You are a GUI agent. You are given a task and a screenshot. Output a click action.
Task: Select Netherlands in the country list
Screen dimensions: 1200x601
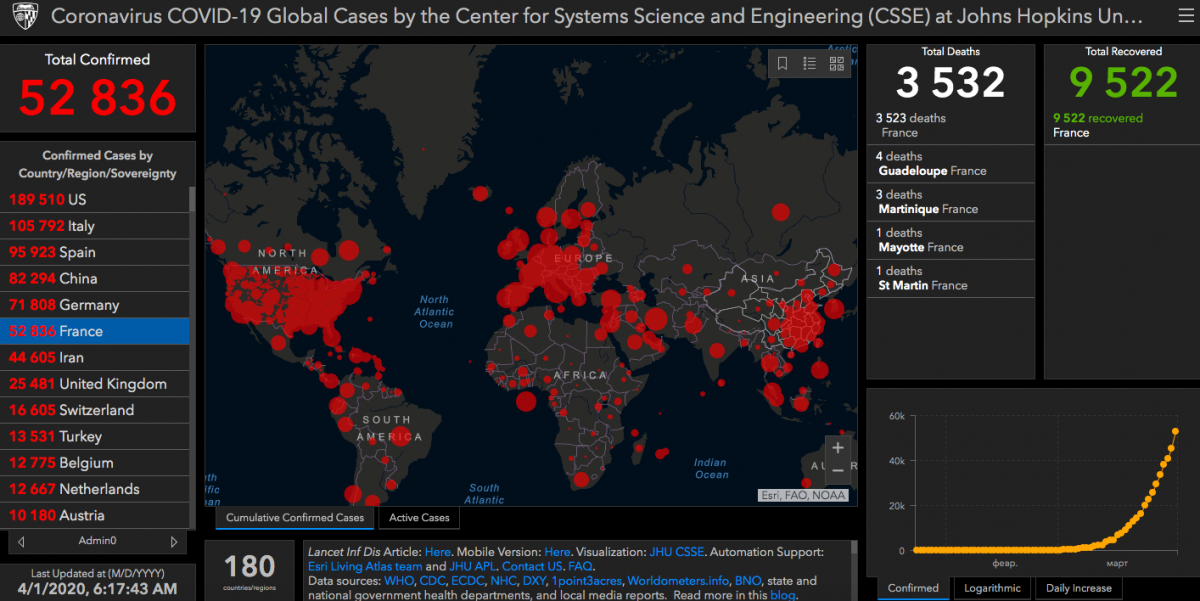pos(95,489)
